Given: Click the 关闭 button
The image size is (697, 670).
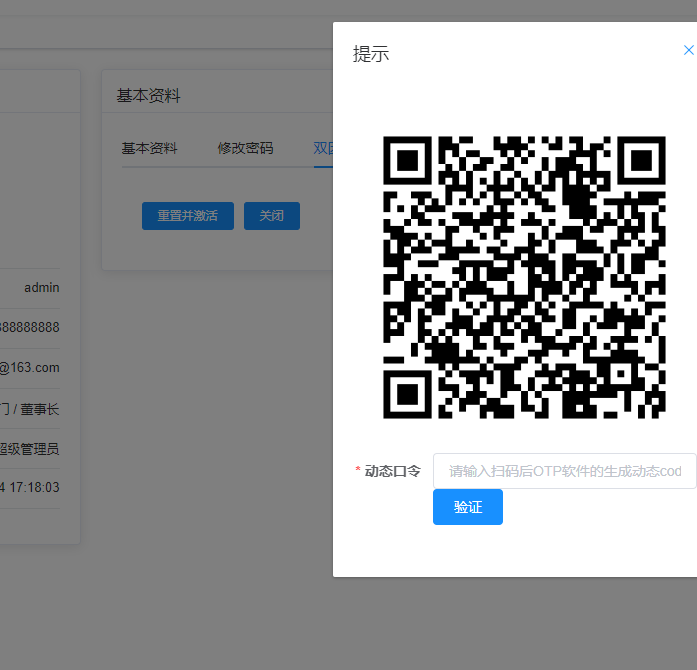Looking at the screenshot, I should (x=272, y=216).
